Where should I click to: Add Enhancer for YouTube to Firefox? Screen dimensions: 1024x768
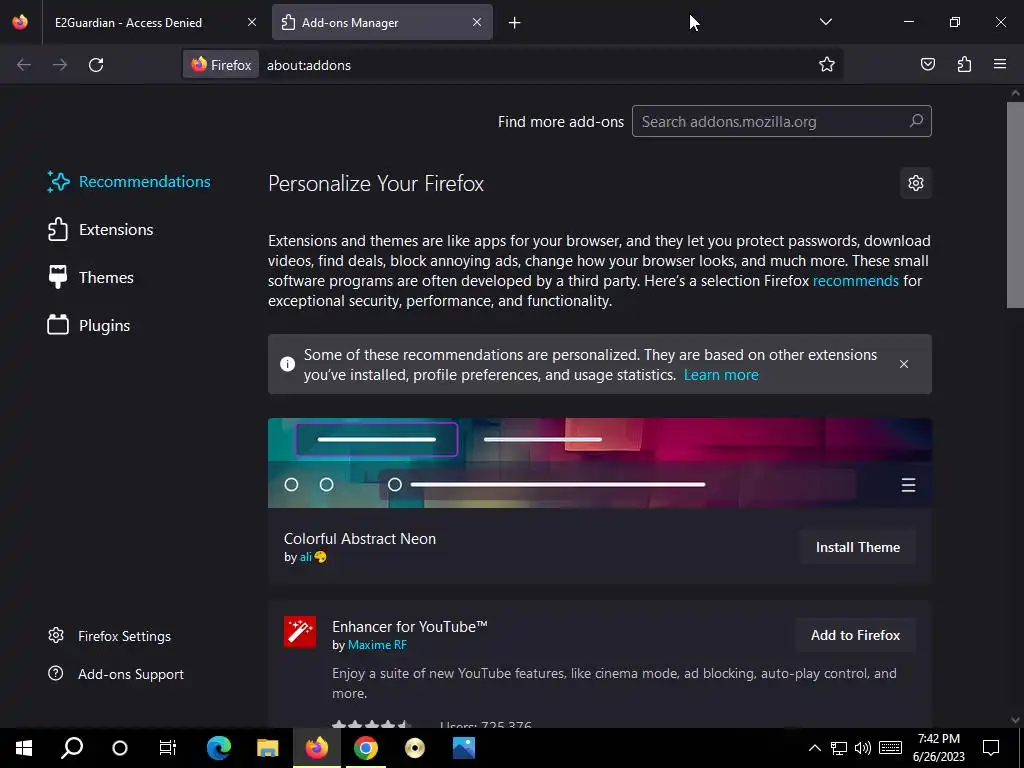(856, 635)
